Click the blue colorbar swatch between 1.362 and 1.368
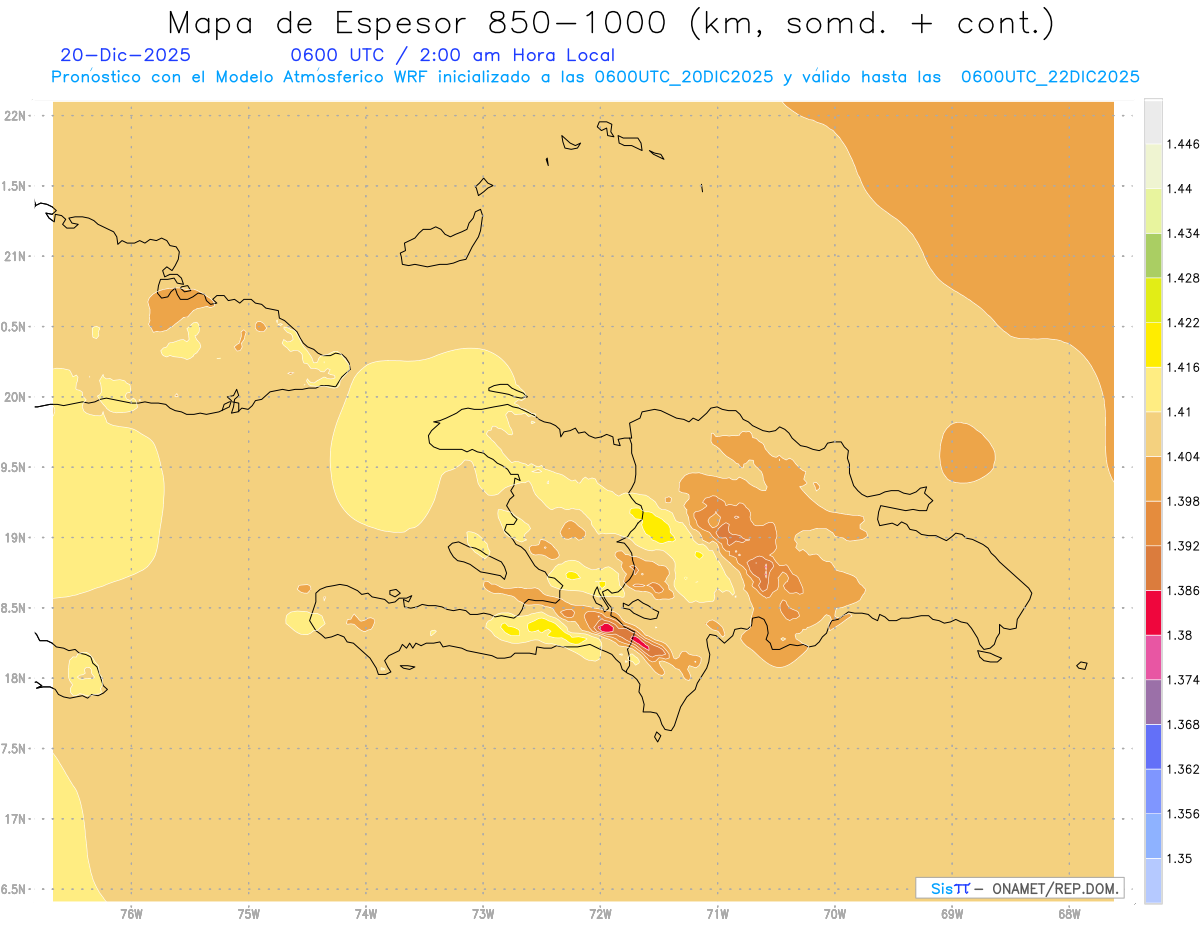Image resolution: width=1200 pixels, height=927 pixels. [1153, 746]
